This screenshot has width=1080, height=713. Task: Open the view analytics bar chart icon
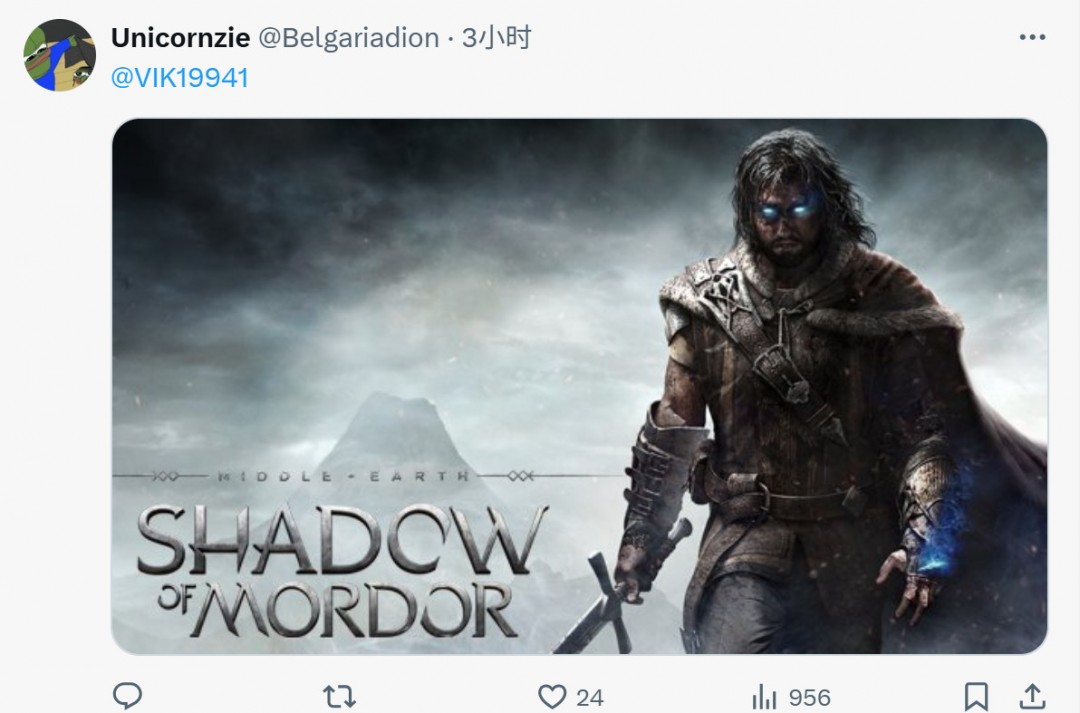[x=764, y=697]
